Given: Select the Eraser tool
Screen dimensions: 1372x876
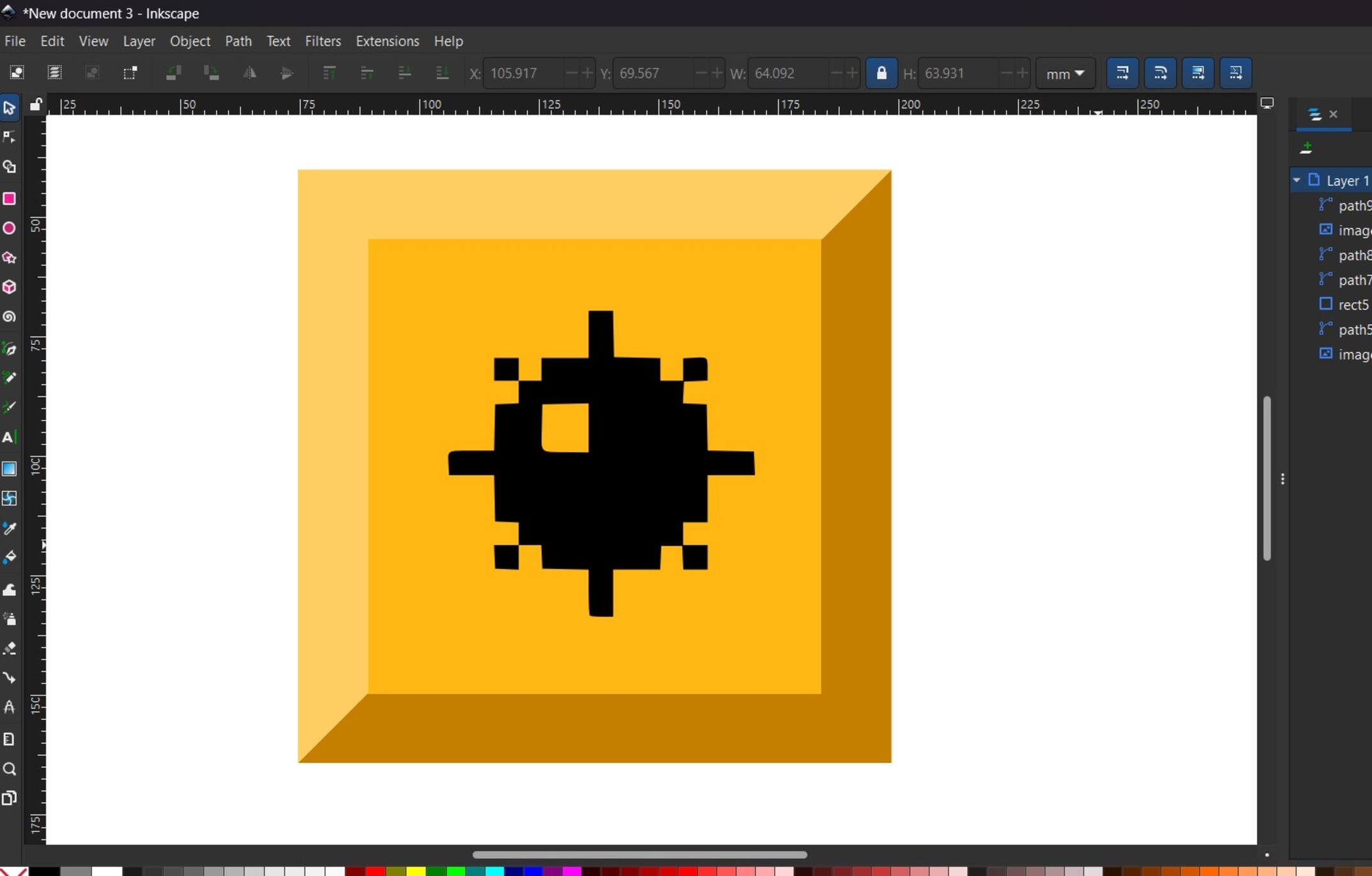Looking at the screenshot, I should pyautogui.click(x=10, y=648).
